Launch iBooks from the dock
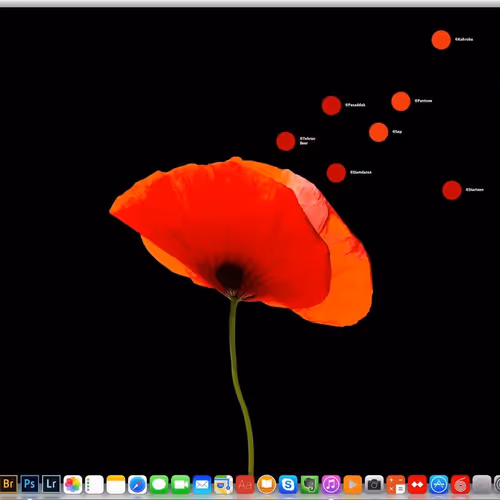 point(267,484)
